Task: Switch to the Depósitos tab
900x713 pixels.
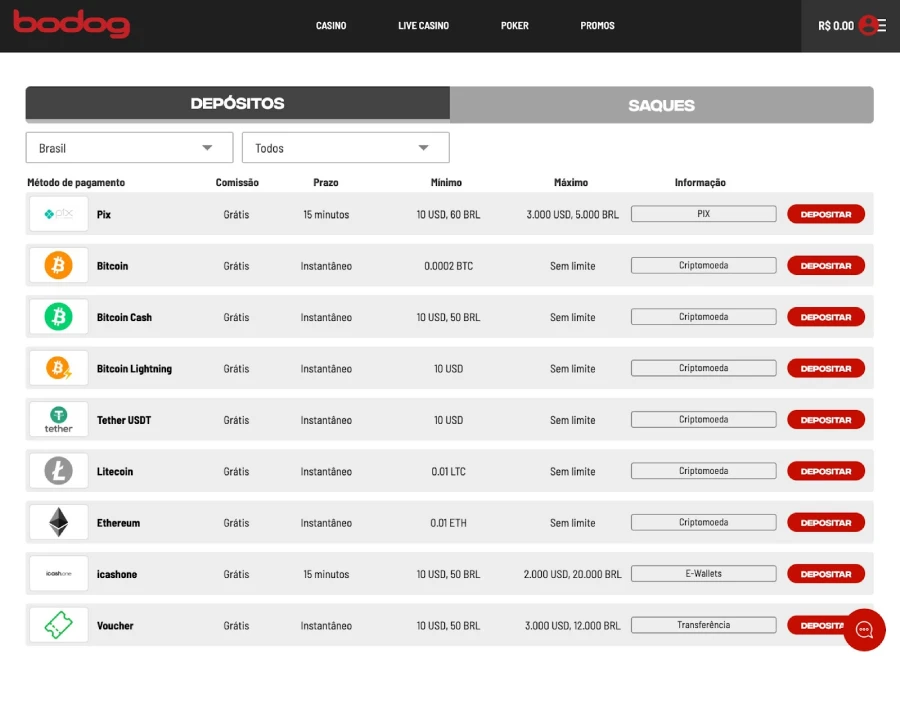Action: coord(238,103)
